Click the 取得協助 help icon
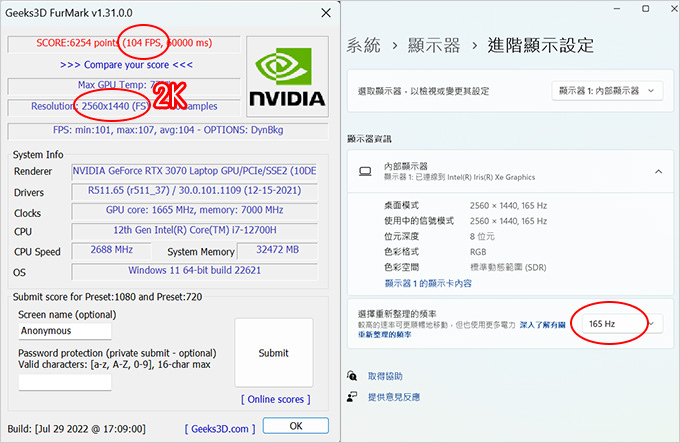Viewport: 680px width, 443px height. [x=352, y=376]
